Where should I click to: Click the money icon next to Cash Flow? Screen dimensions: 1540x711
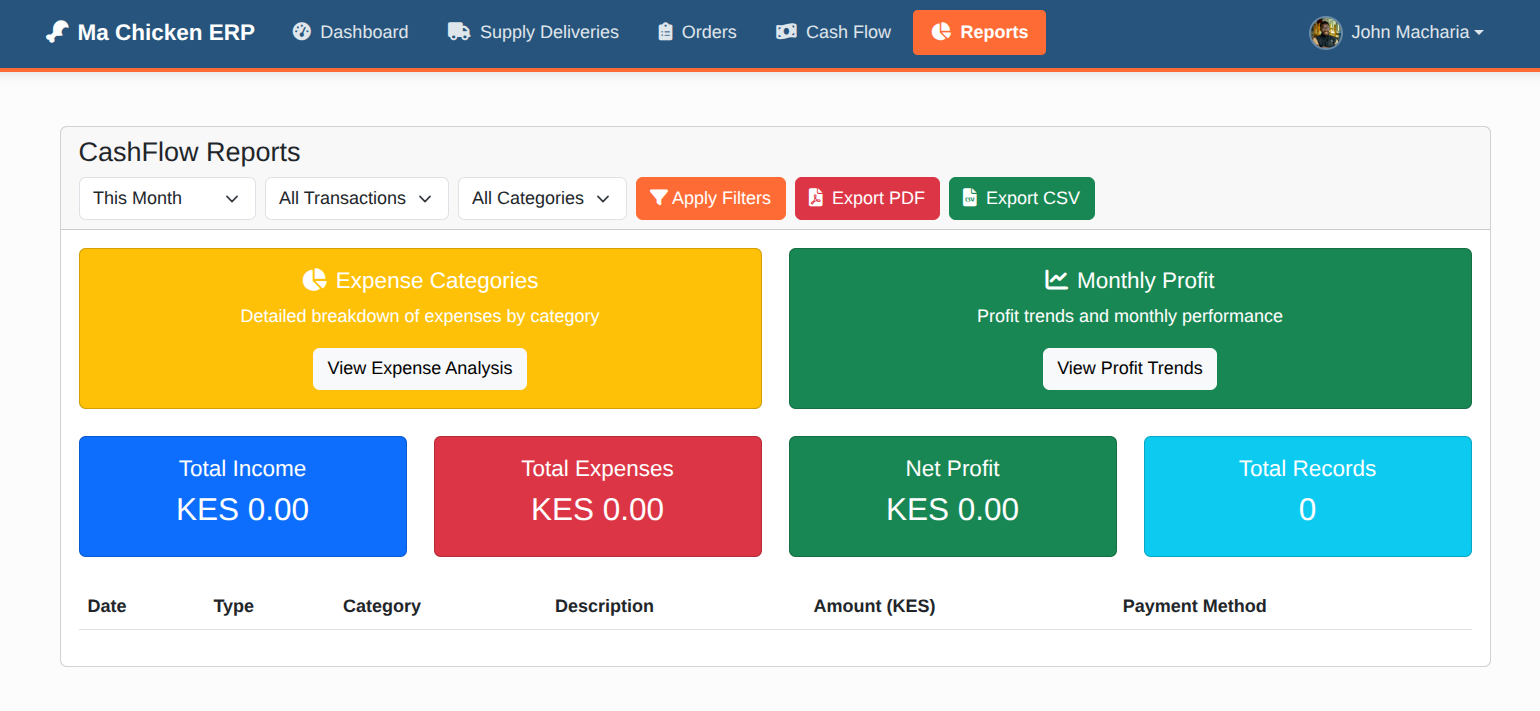coord(786,32)
